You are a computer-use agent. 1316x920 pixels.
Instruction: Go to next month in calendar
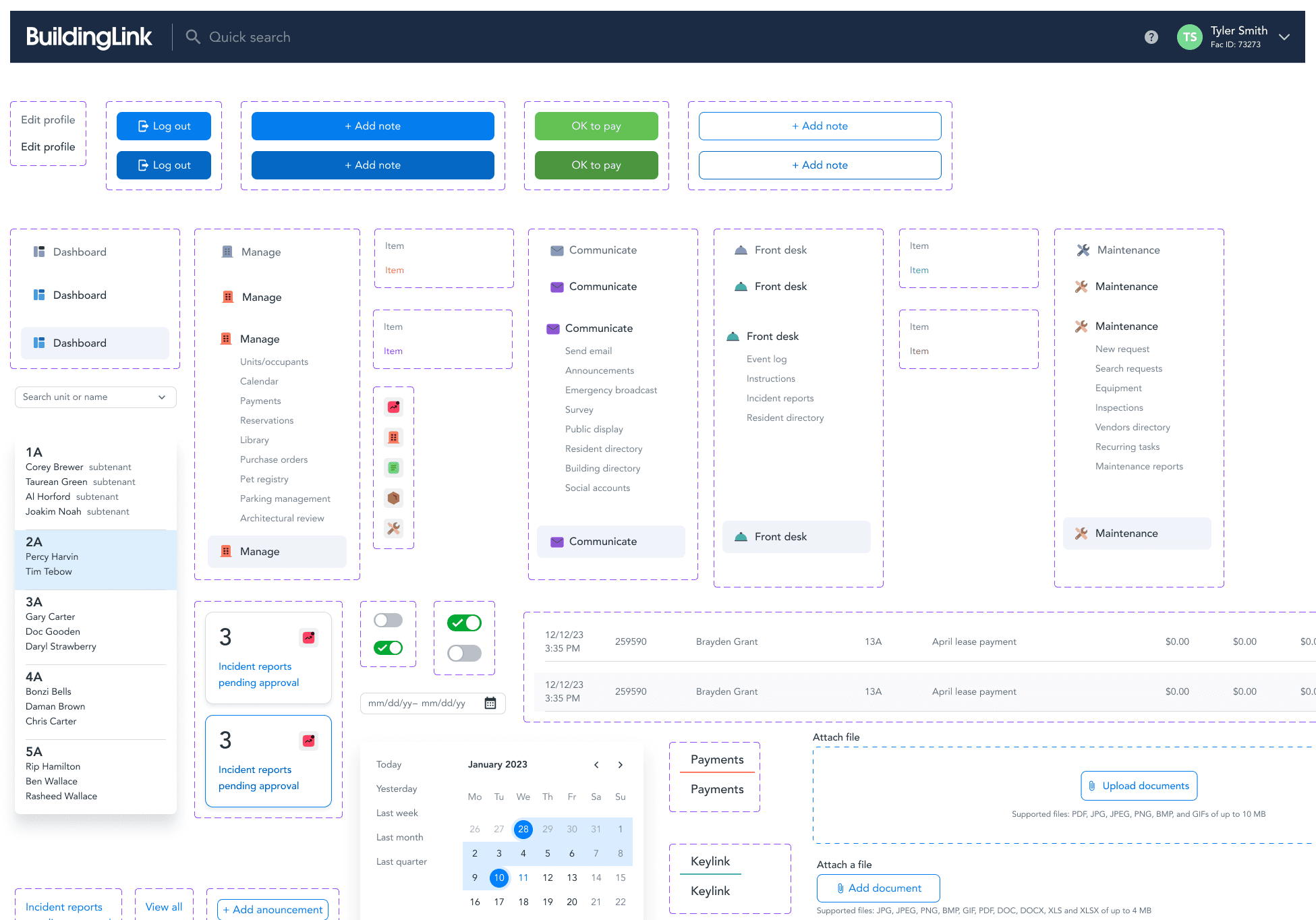tap(620, 764)
